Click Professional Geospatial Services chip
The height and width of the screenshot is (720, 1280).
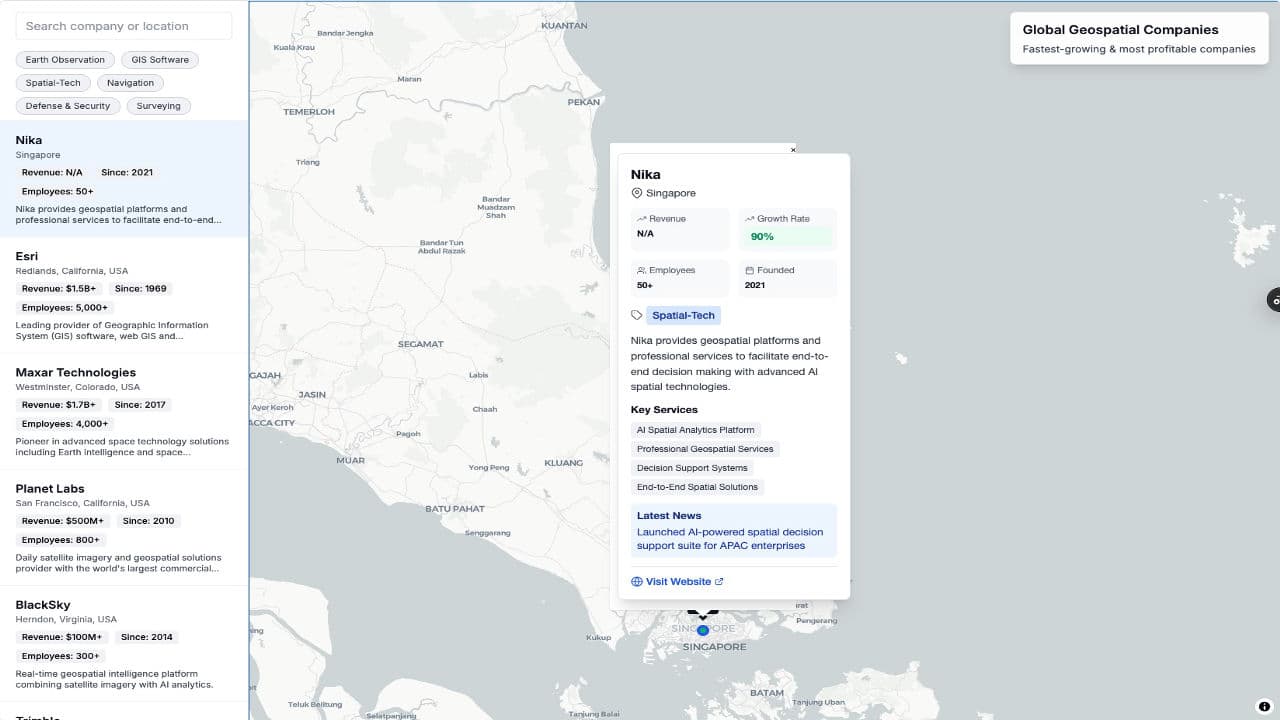click(705, 449)
